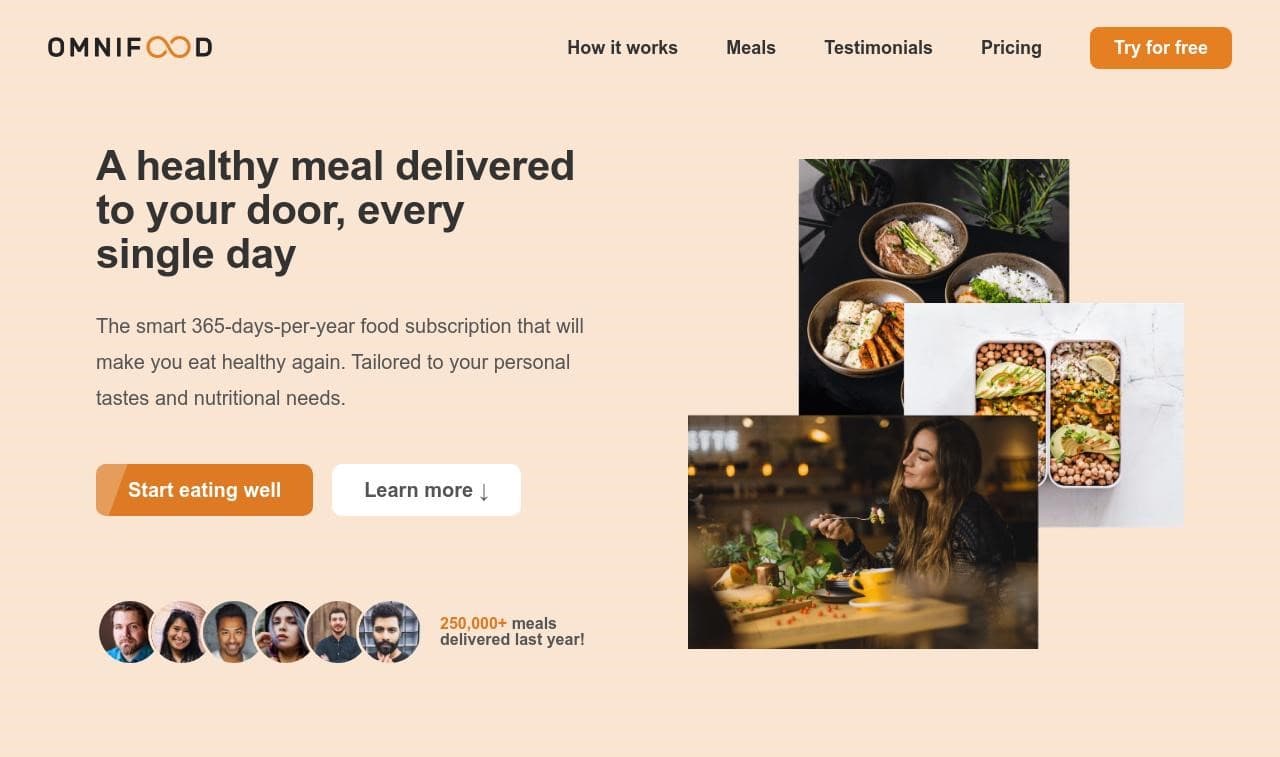Select the Pricing nav link
Image resolution: width=1280 pixels, height=757 pixels.
pos(1011,48)
